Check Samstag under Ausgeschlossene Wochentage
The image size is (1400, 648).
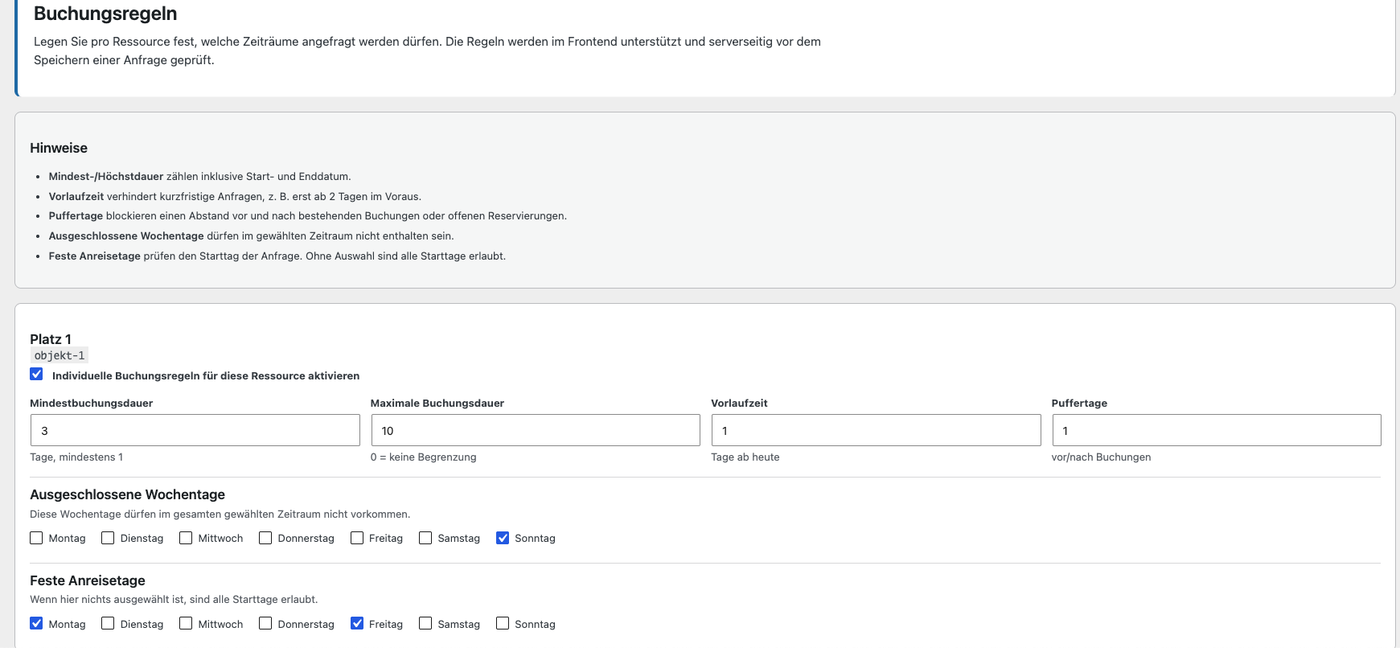425,538
